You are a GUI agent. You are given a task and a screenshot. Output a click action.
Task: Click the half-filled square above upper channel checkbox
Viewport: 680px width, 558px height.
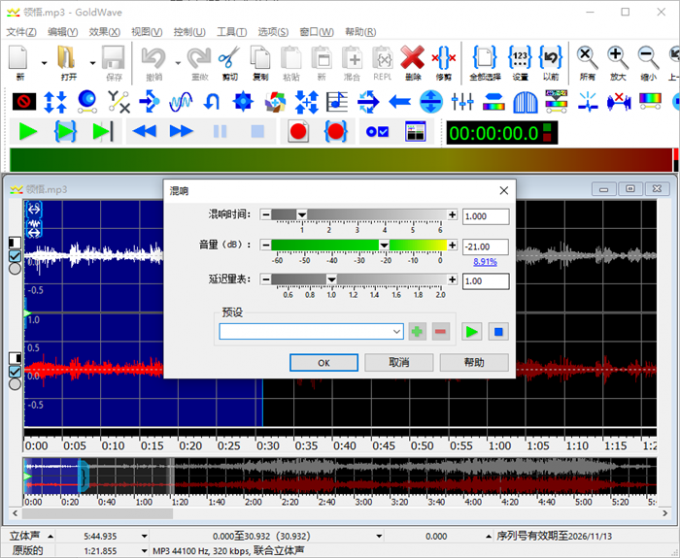pos(15,242)
